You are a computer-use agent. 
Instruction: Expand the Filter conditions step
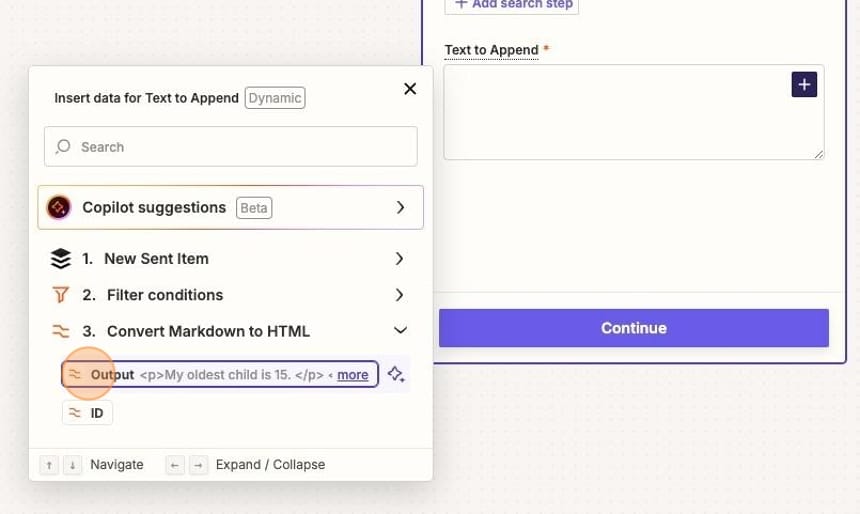pos(399,295)
